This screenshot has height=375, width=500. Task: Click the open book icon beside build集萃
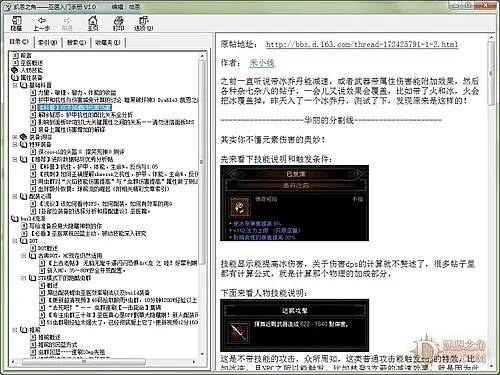pos(15,219)
